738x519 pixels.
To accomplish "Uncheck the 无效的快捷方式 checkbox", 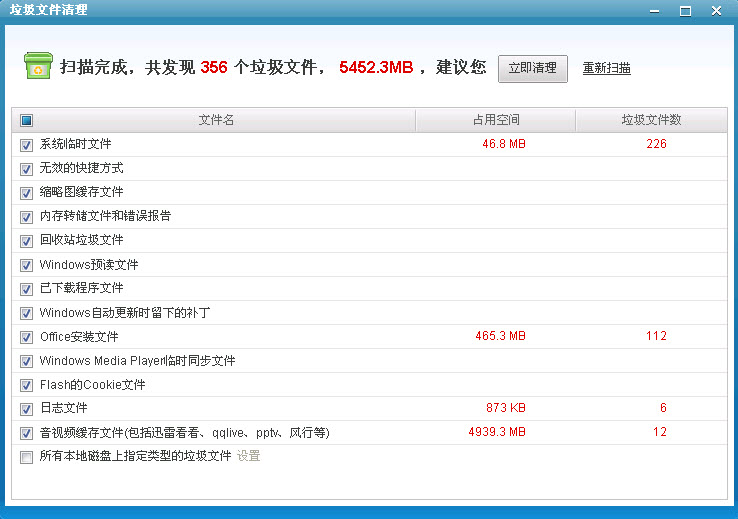I will [x=27, y=169].
